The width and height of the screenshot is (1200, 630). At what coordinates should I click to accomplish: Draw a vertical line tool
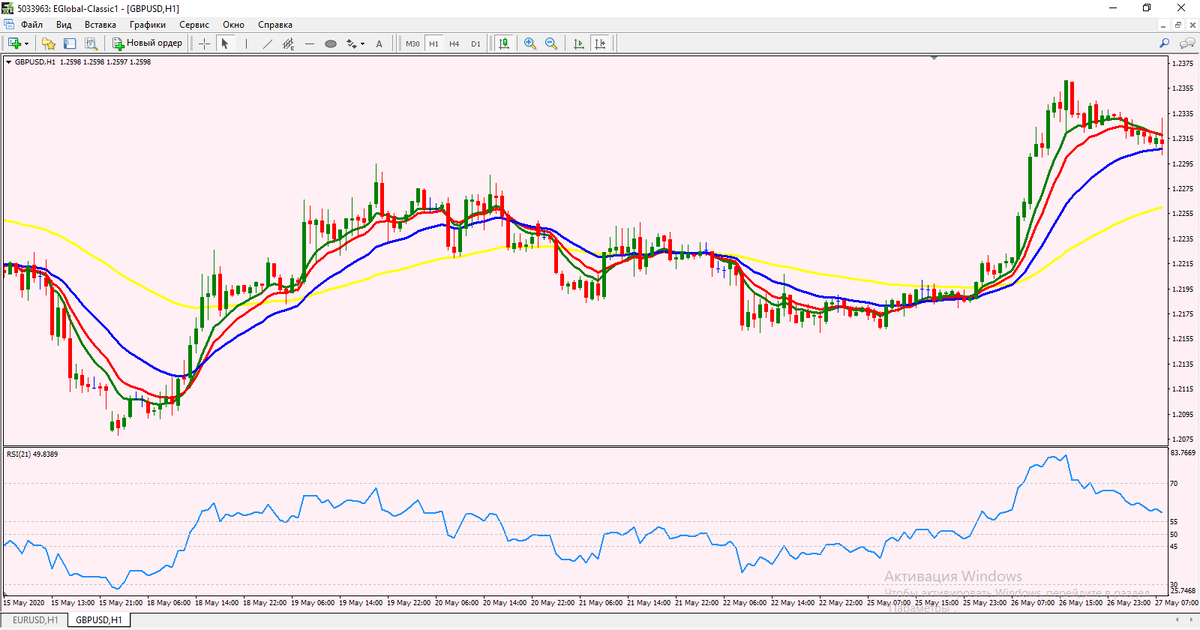click(x=246, y=43)
